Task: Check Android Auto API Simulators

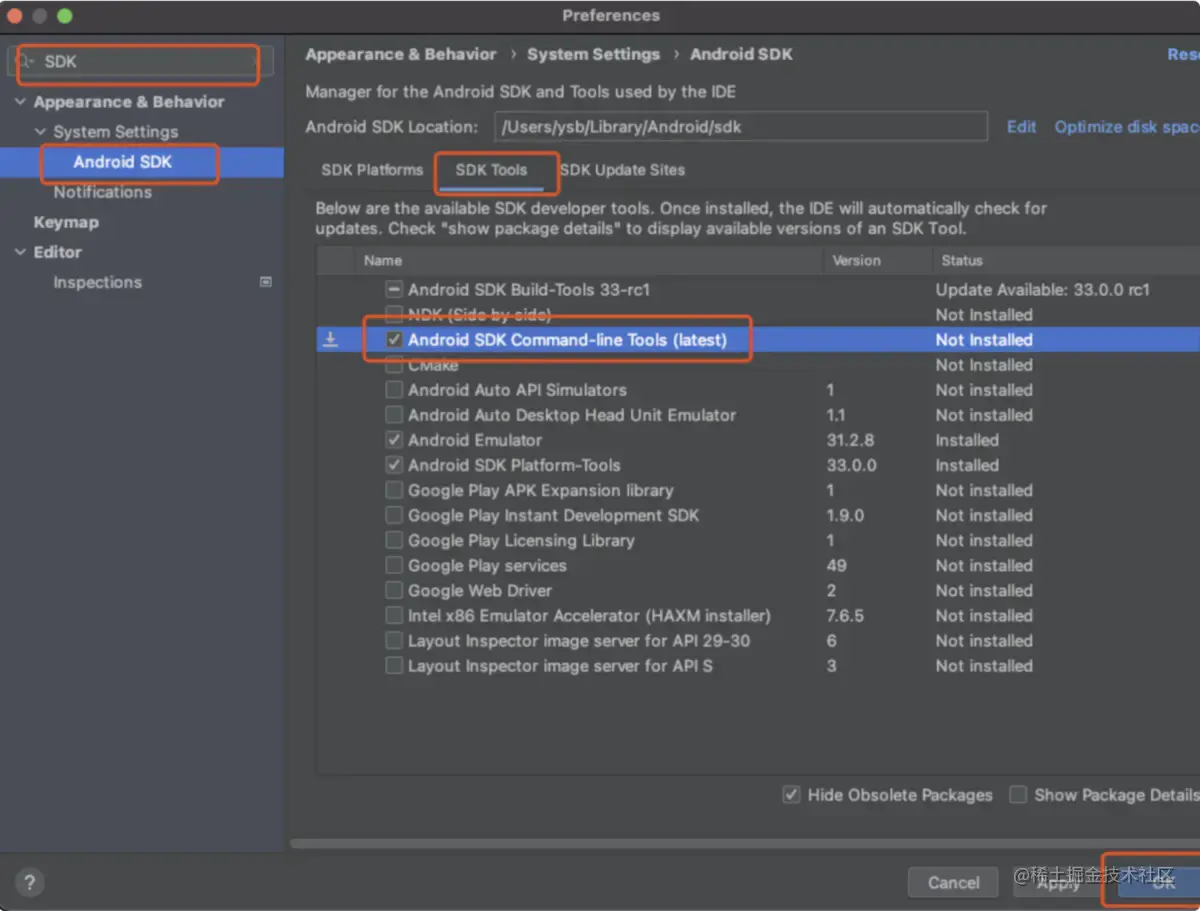Action: pos(394,390)
